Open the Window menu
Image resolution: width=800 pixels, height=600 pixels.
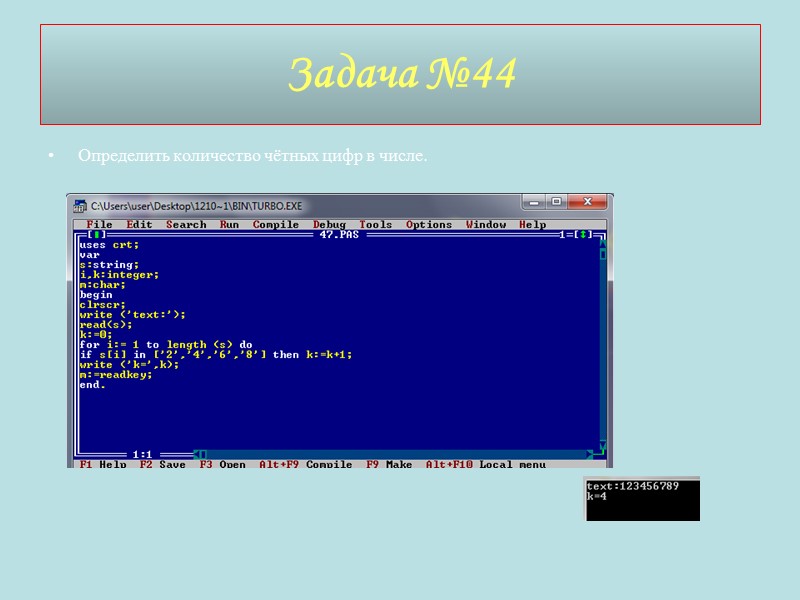486,224
